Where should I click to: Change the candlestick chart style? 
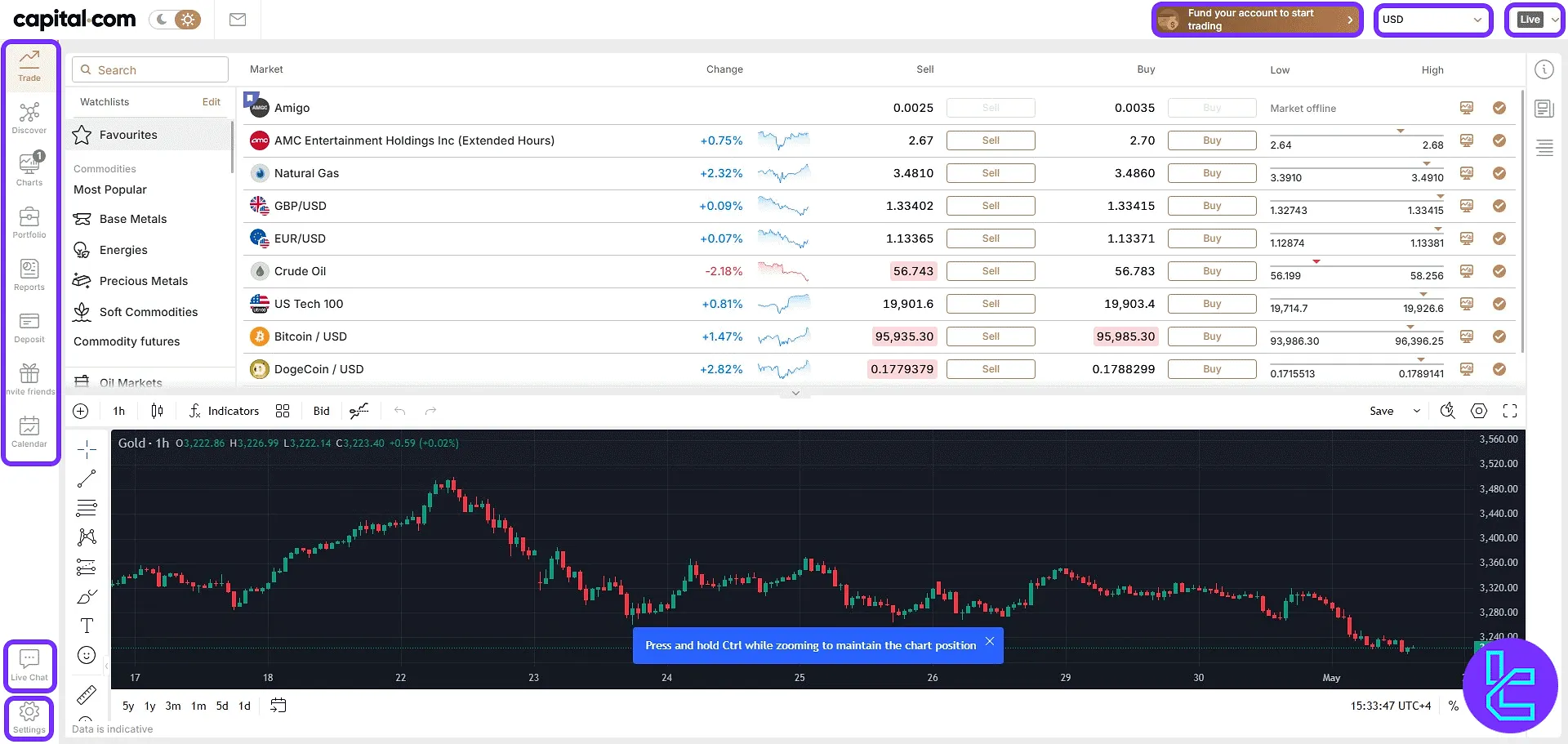157,411
